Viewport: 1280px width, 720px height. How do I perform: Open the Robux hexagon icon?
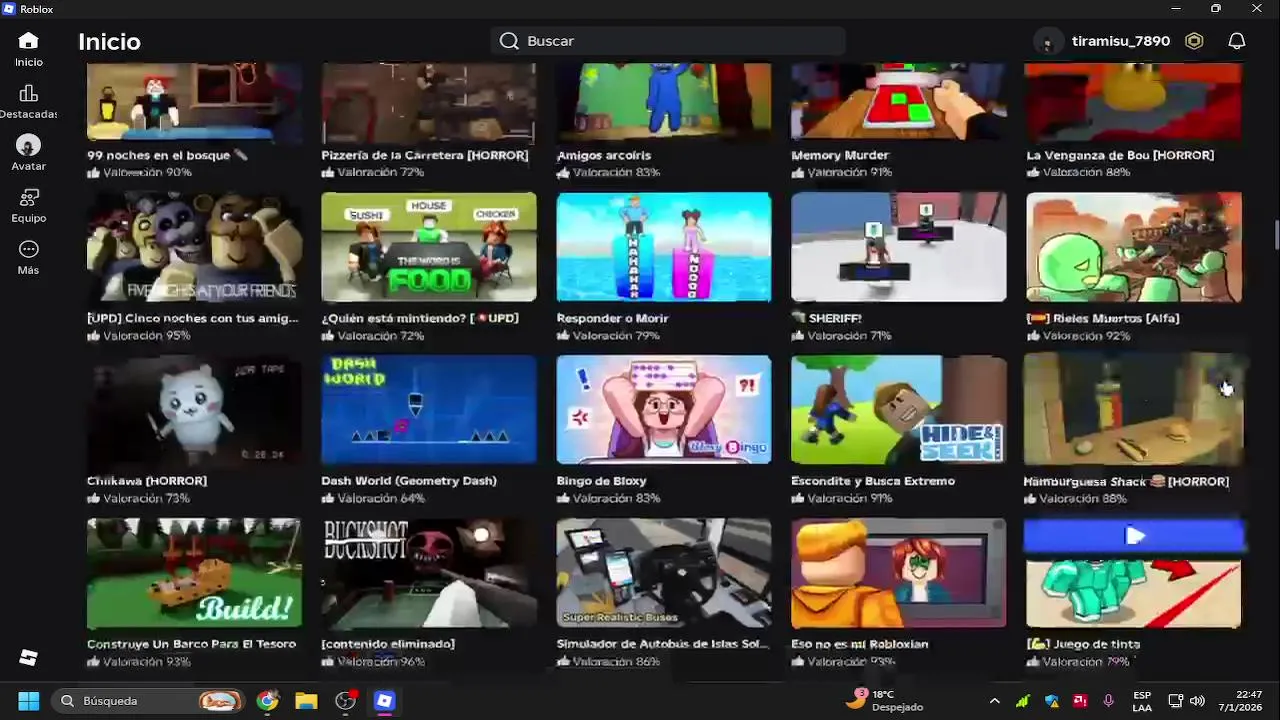[1194, 41]
